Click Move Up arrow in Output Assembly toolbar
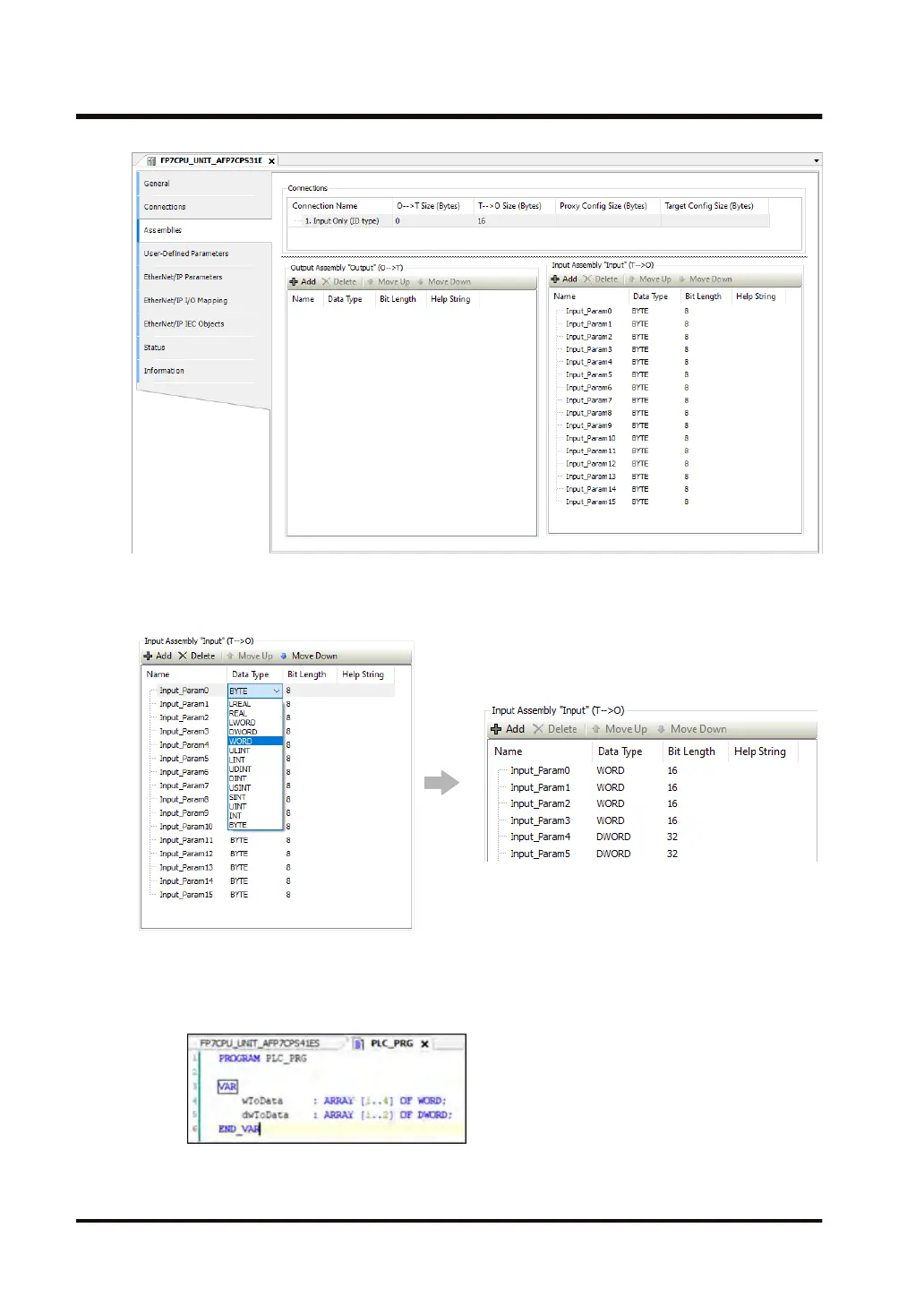 [371, 282]
